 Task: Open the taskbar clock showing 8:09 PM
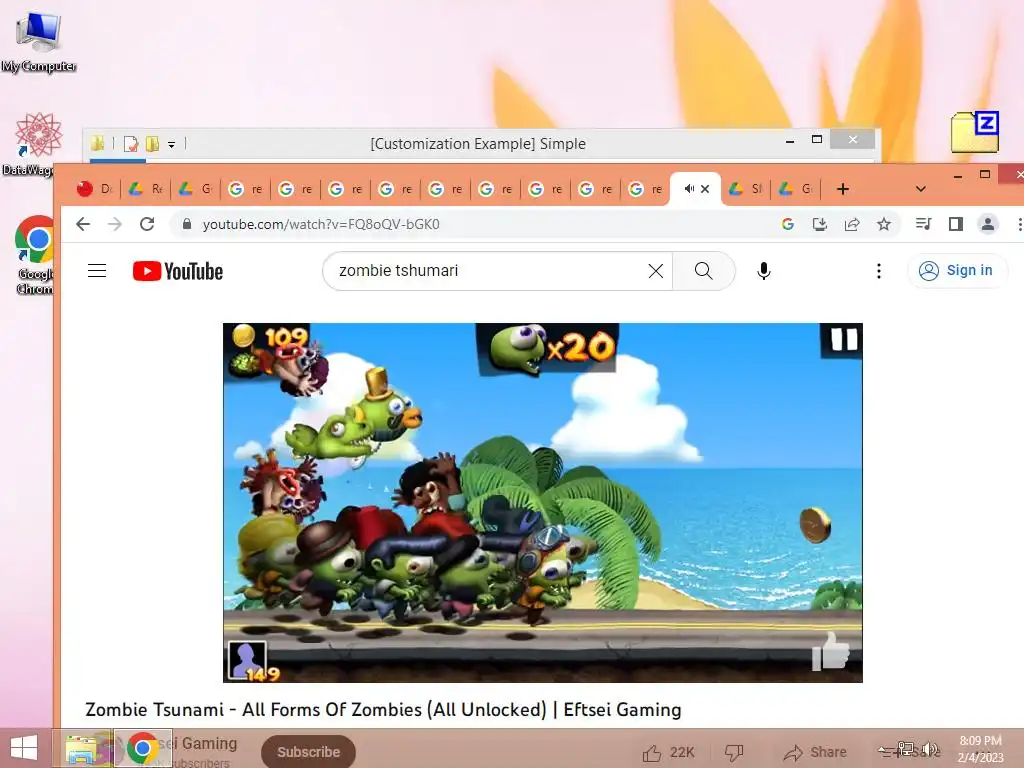tap(980, 749)
